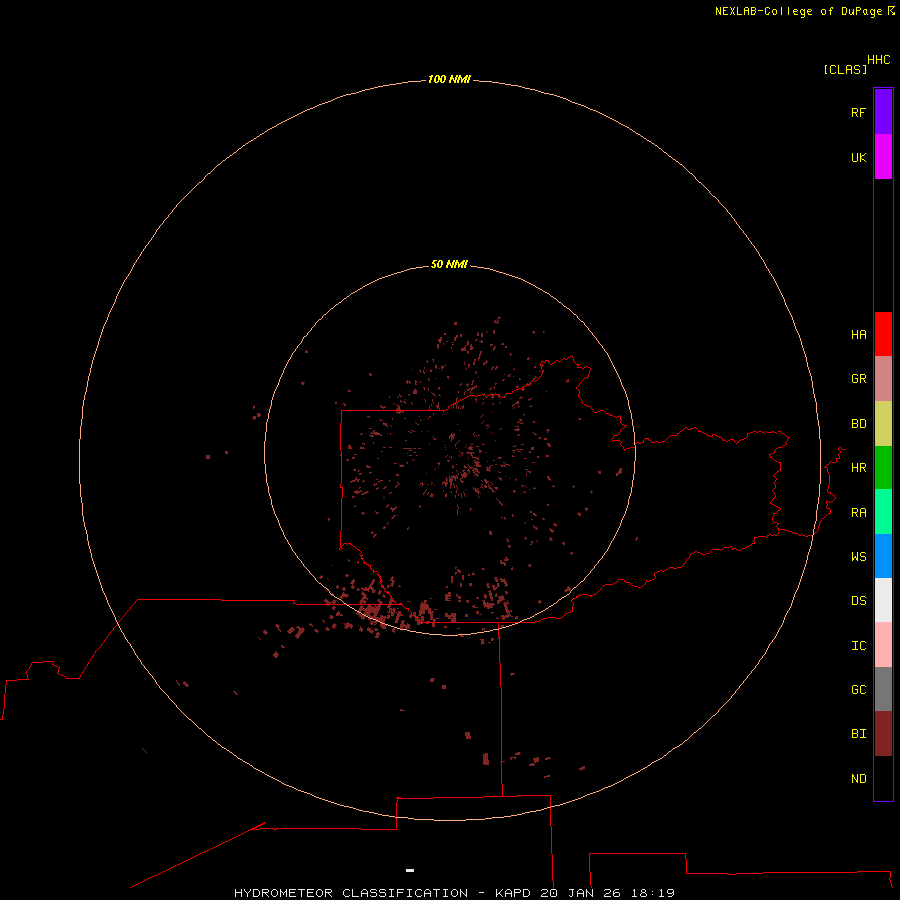Click the BD yellow legend swatch
The height and width of the screenshot is (900, 900).
883,424
